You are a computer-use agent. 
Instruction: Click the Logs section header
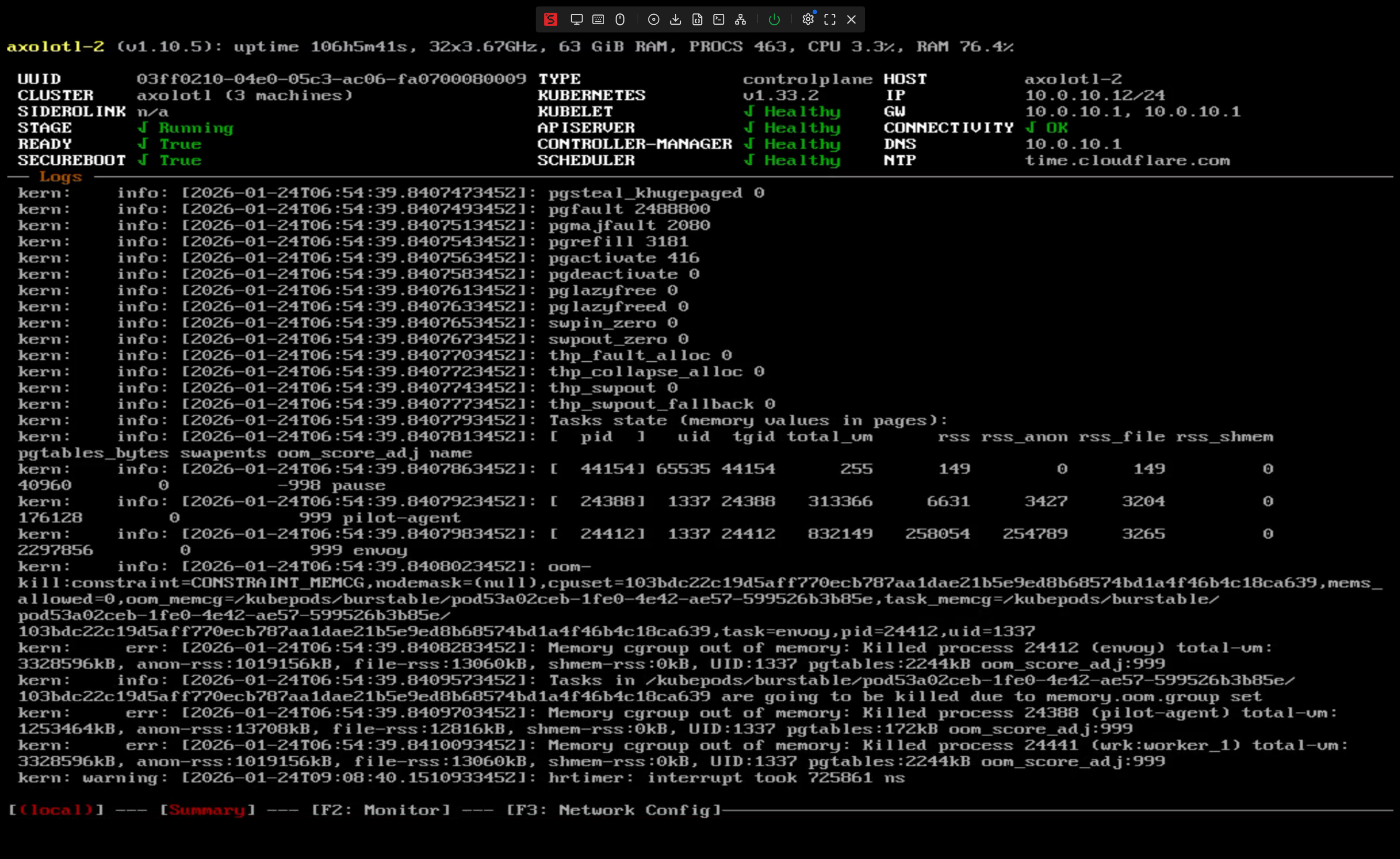point(60,177)
